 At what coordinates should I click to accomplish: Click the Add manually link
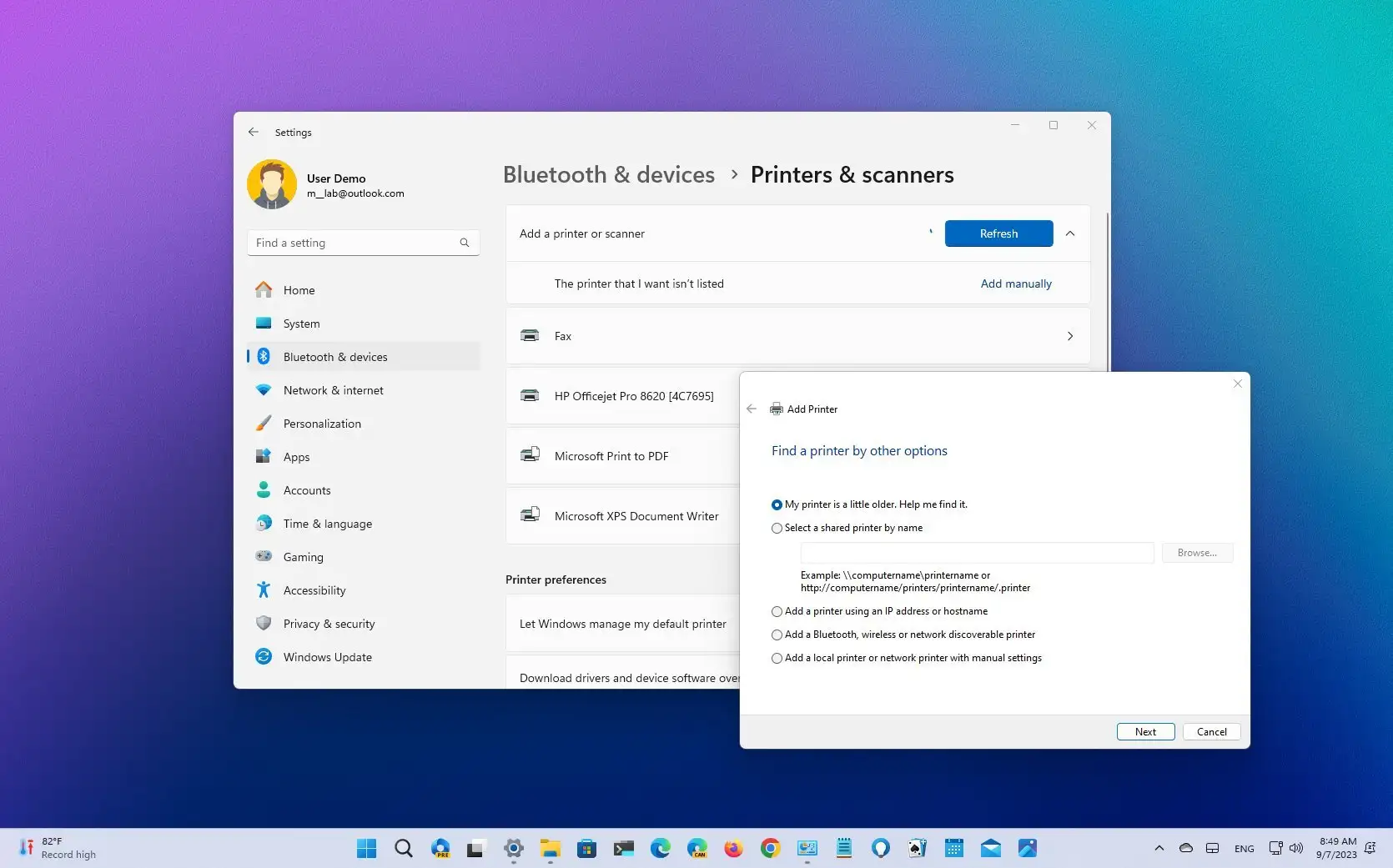(x=1016, y=283)
